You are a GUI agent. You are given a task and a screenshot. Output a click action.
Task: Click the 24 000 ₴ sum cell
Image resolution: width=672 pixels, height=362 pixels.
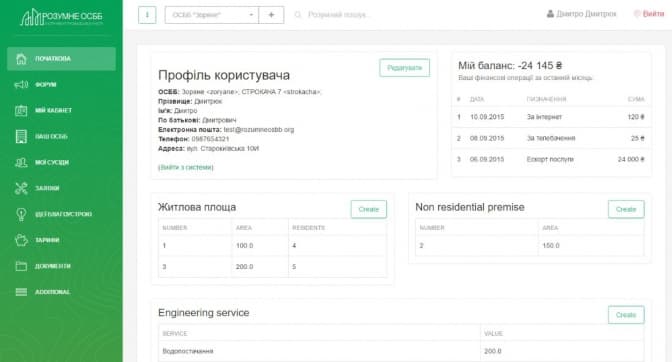tap(631, 159)
